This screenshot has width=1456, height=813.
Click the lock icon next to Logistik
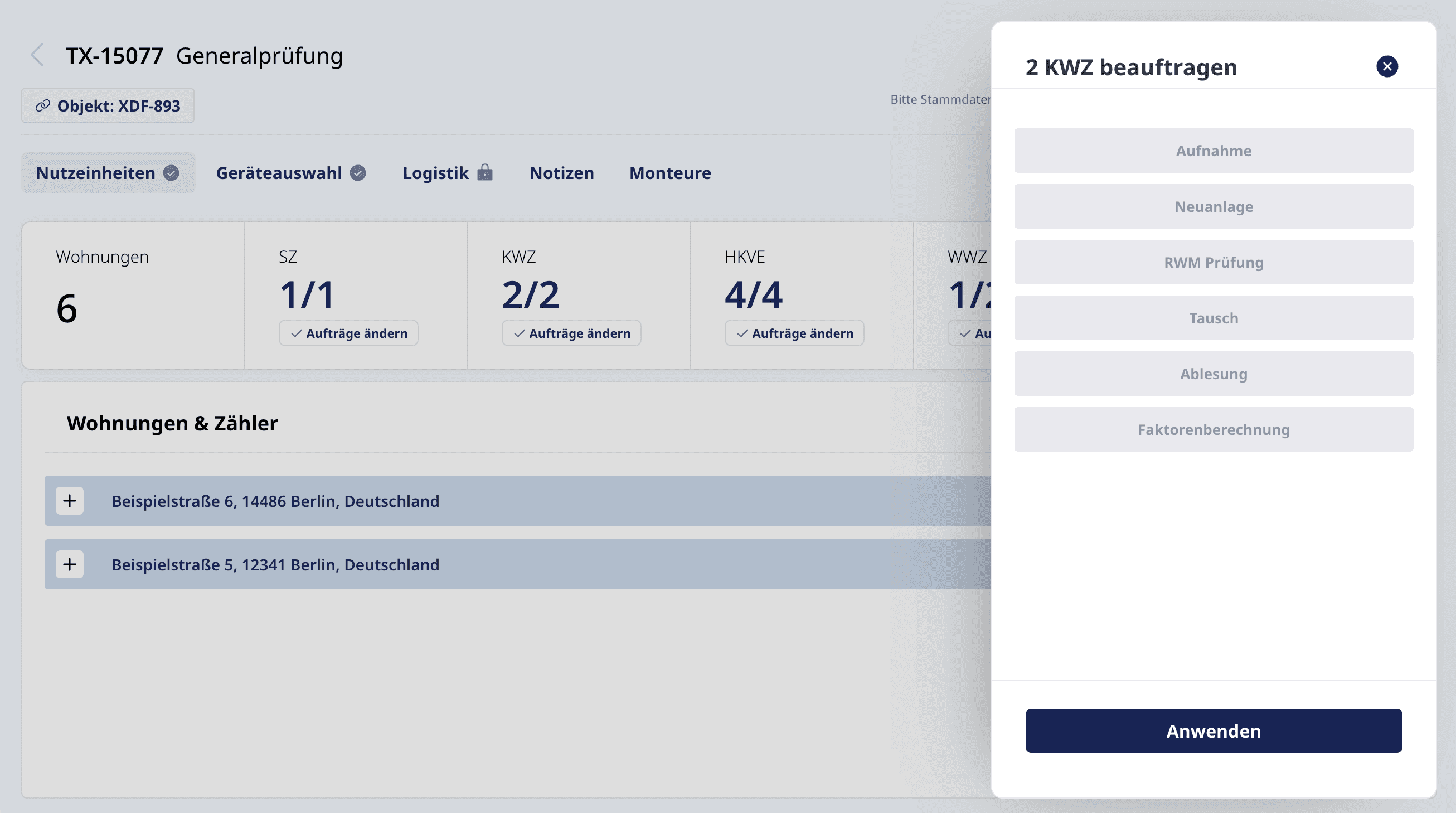(484, 172)
